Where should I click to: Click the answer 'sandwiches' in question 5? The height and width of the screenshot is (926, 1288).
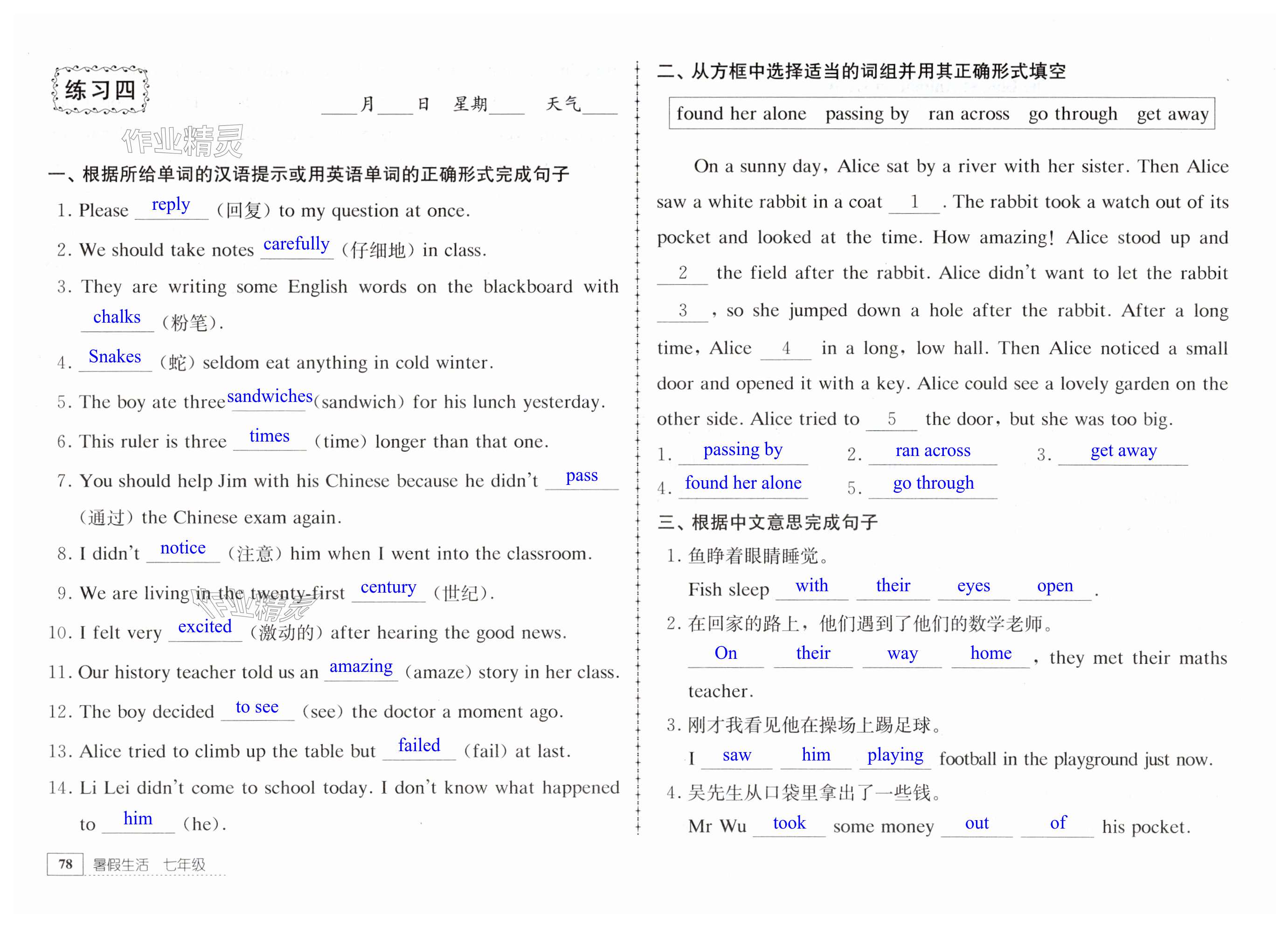coord(269,396)
